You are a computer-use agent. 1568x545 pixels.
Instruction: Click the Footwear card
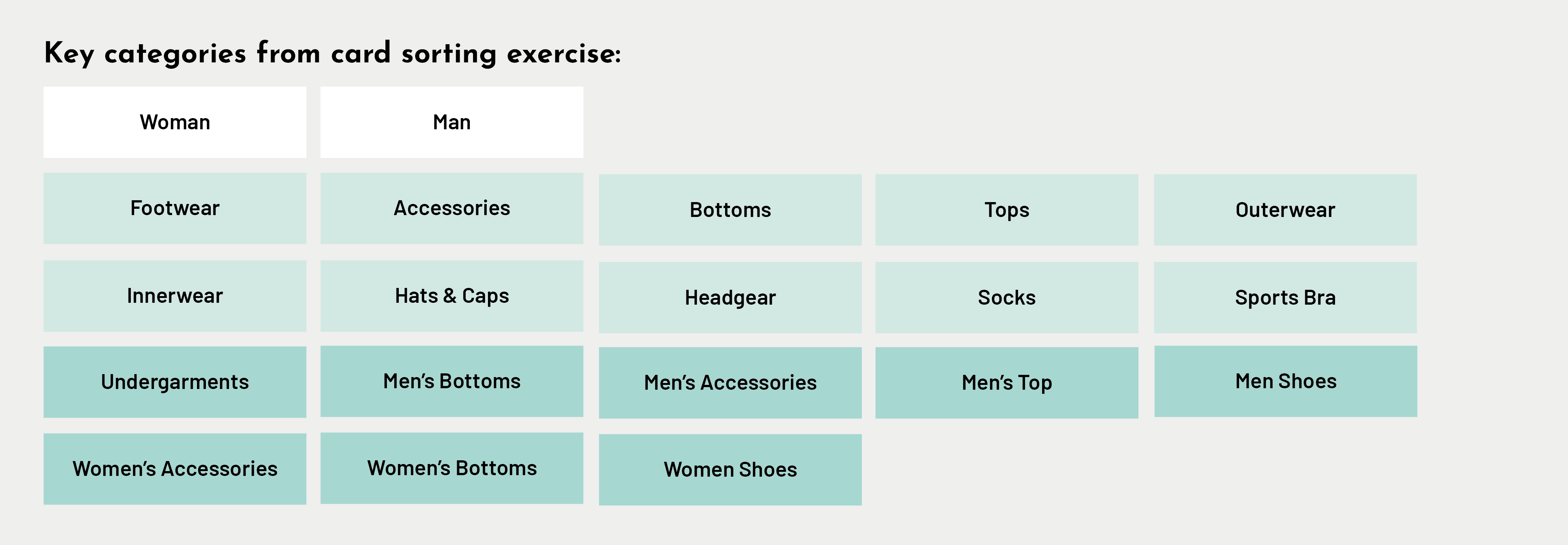(175, 208)
